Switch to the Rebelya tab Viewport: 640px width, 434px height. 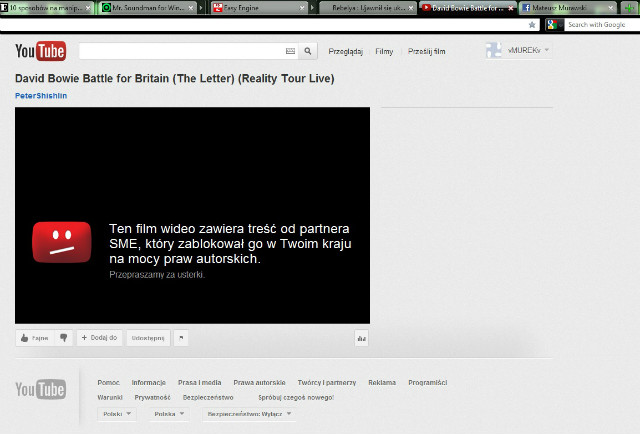pyautogui.click(x=367, y=8)
